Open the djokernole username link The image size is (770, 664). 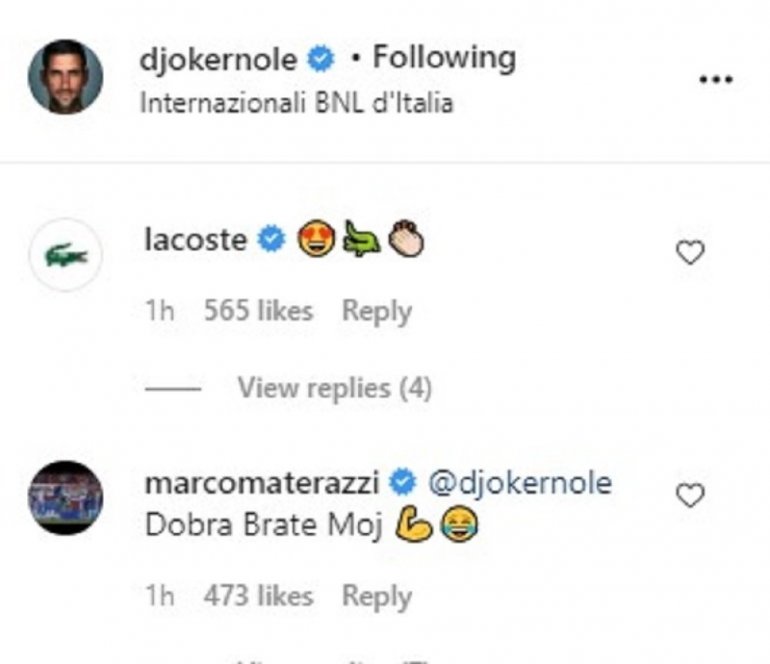[x=220, y=60]
